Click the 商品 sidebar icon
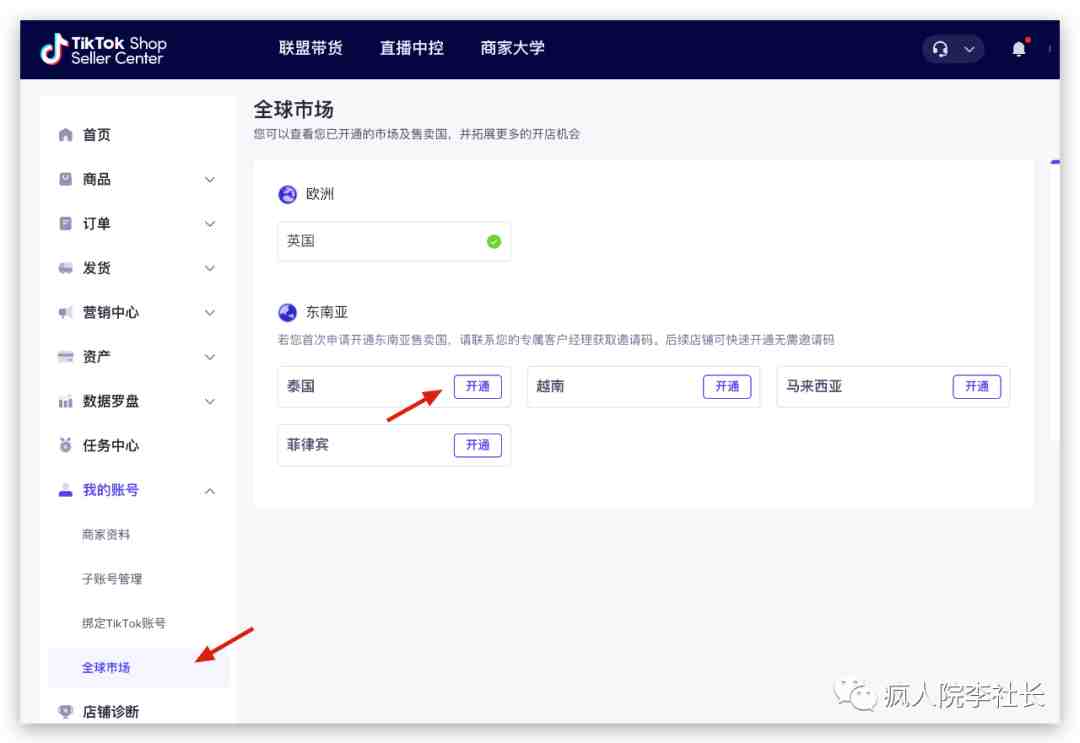This screenshot has width=1080, height=743. [65, 179]
